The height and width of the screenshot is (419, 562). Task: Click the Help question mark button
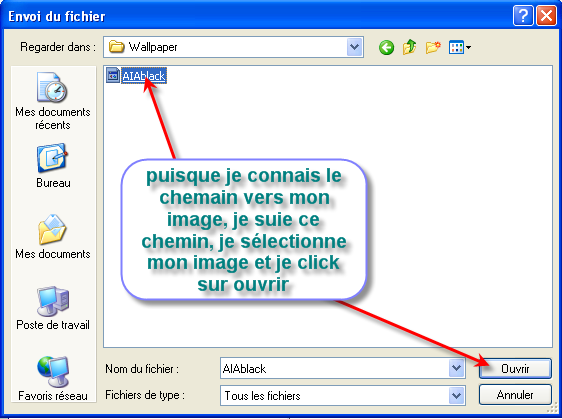point(523,16)
